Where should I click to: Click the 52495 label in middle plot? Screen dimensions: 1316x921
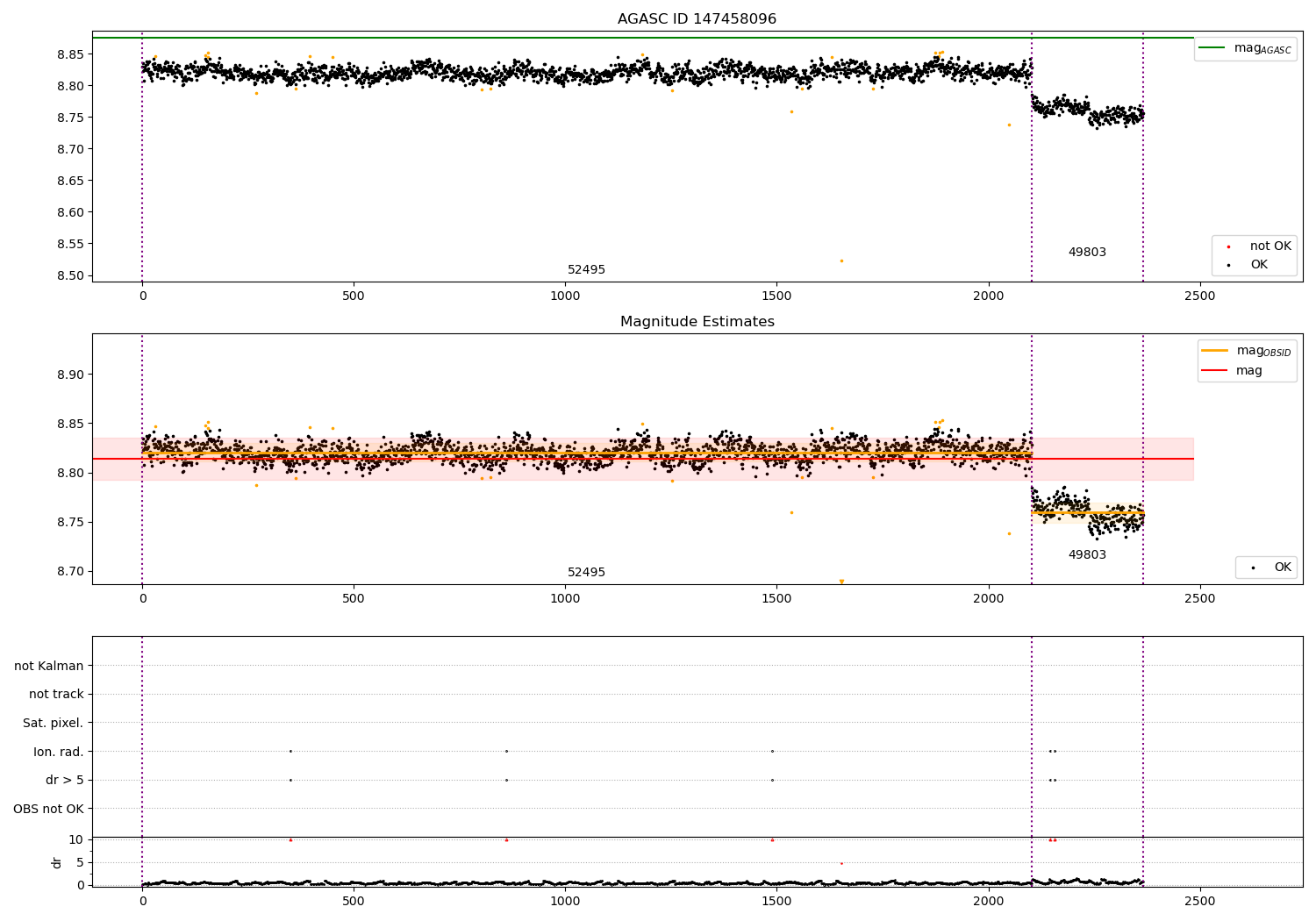[586, 573]
